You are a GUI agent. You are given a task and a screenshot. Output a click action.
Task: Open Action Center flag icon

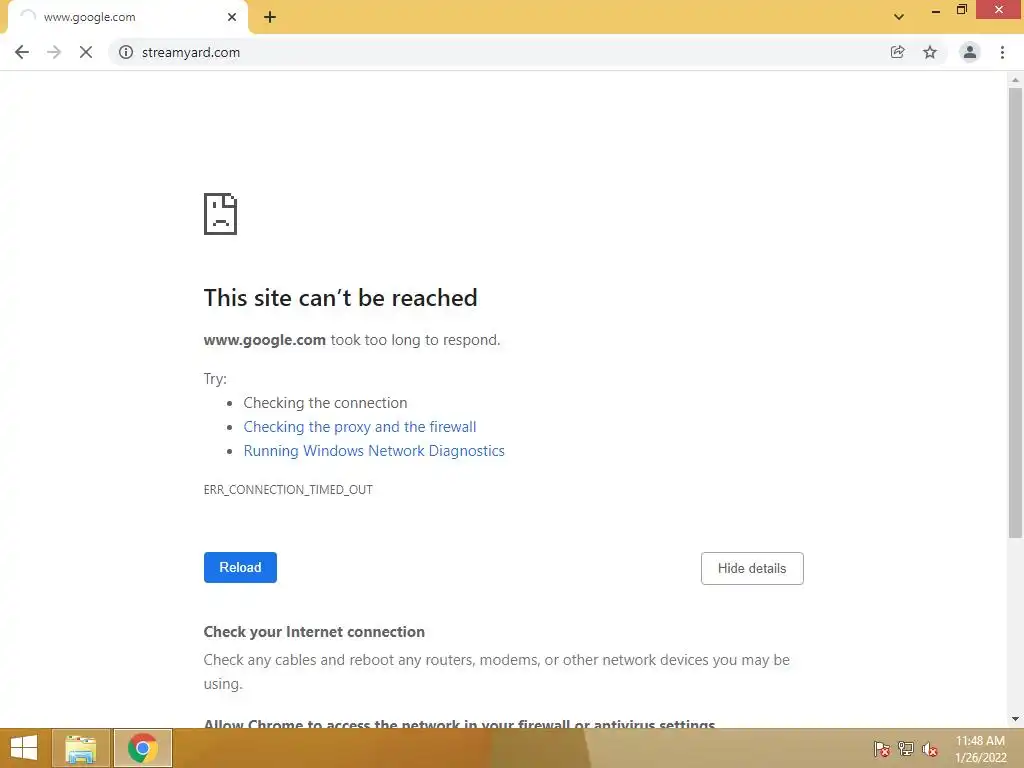click(x=882, y=749)
